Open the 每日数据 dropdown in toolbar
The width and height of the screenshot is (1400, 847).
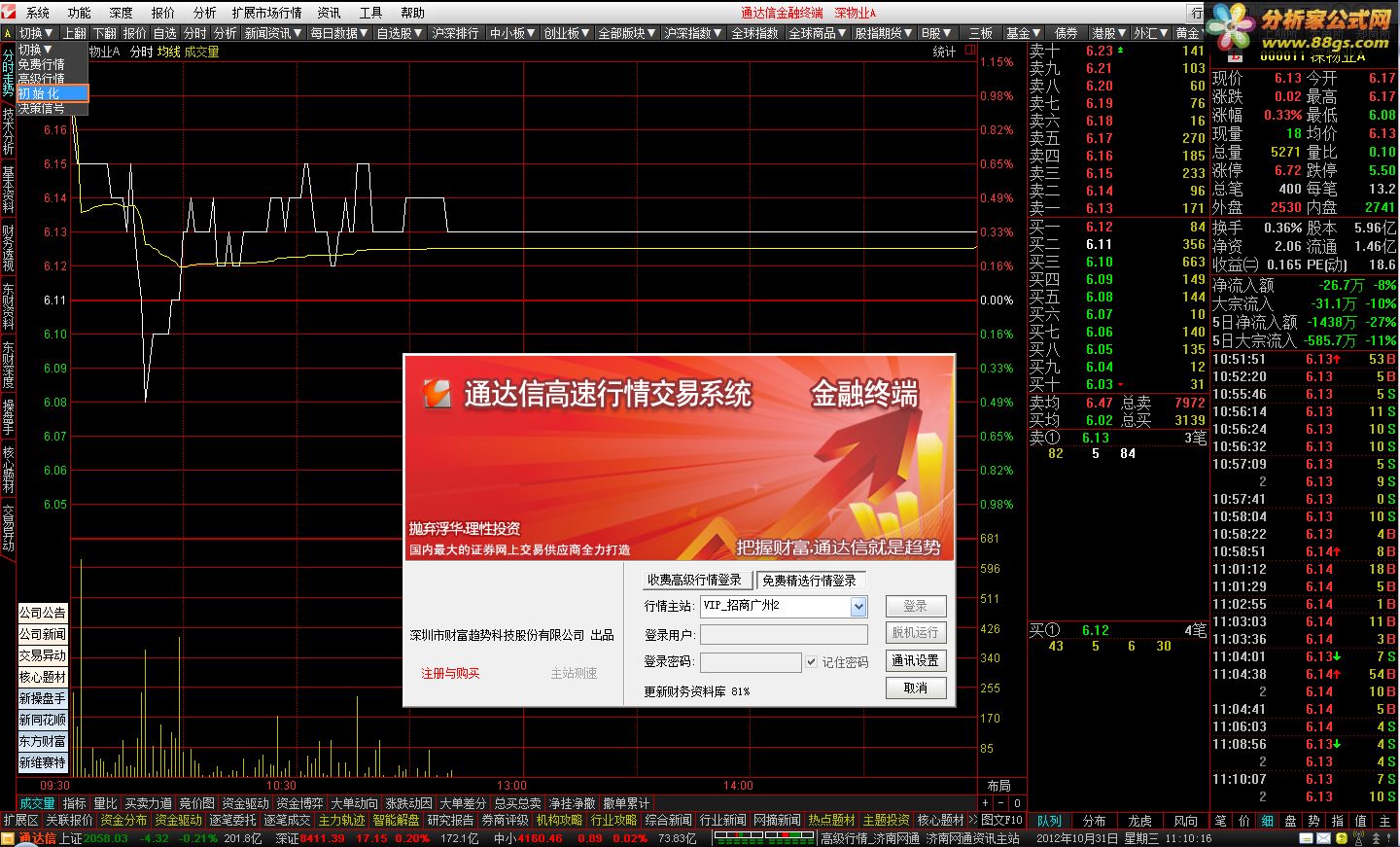click(338, 33)
